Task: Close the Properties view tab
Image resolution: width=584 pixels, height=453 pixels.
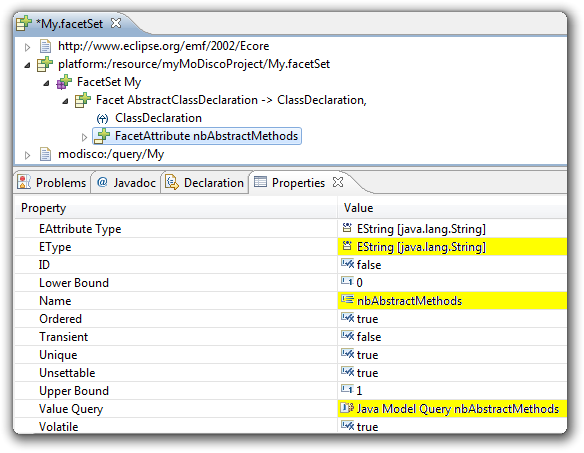Action: tap(338, 182)
